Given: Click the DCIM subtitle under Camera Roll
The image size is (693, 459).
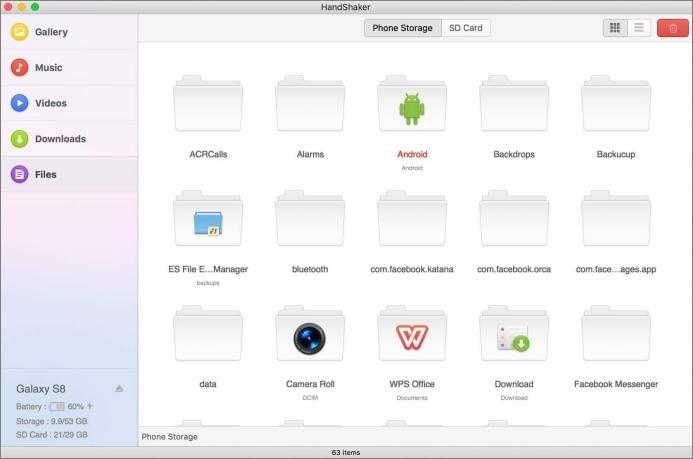Looking at the screenshot, I should 310,398.
